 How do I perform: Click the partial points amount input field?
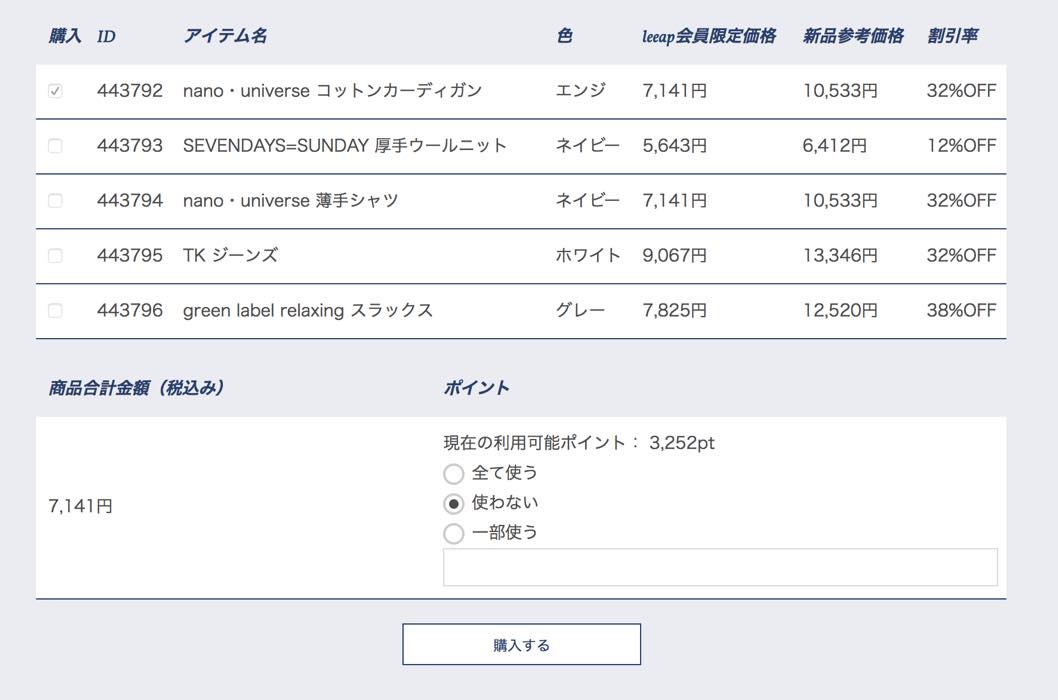[x=720, y=567]
